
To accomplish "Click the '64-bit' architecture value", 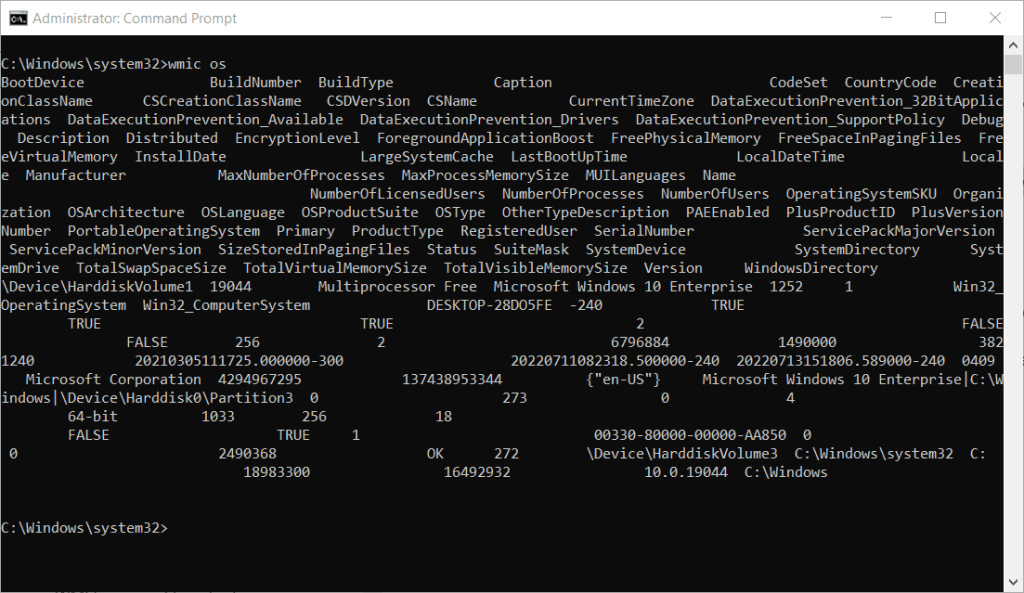I will [92, 417].
